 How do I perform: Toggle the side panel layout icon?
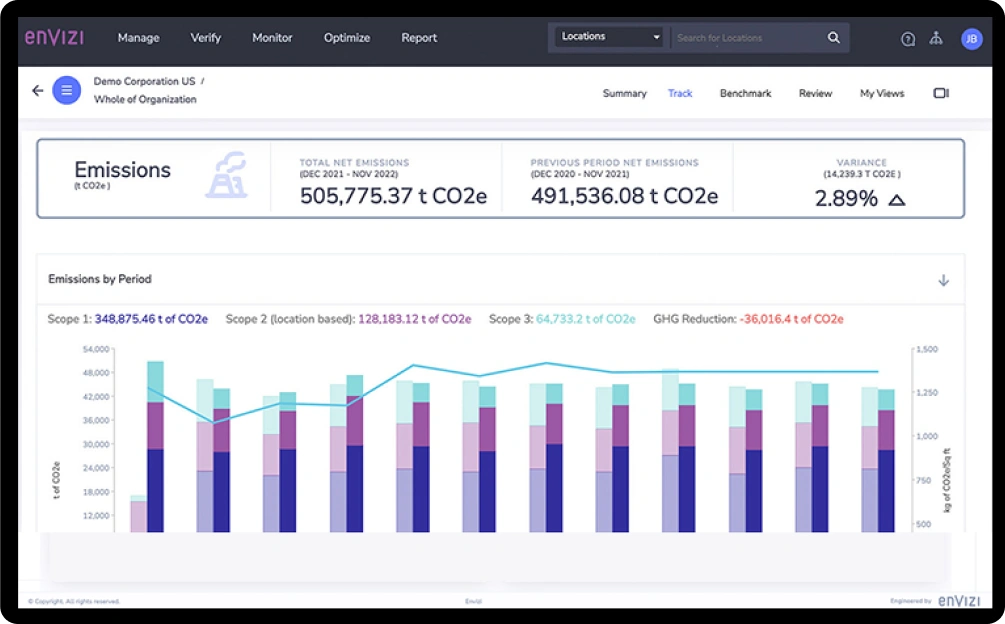click(x=941, y=94)
